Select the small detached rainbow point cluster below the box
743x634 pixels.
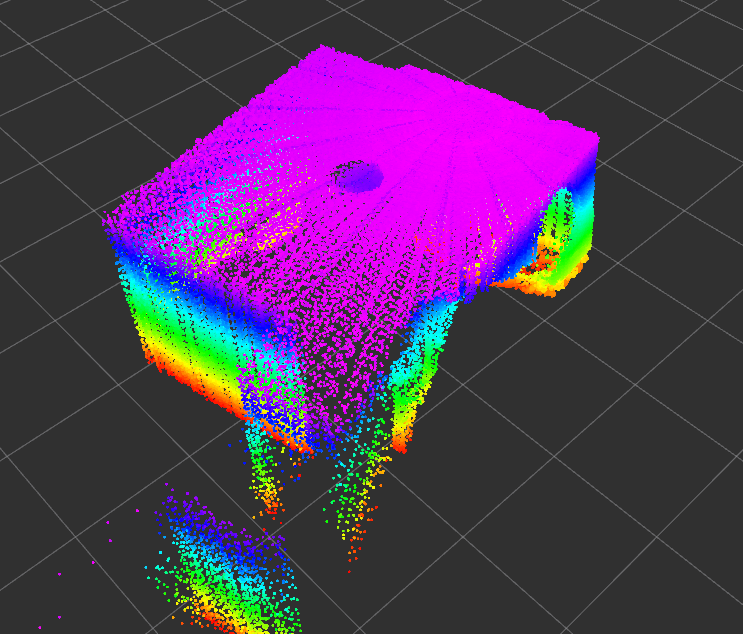pyautogui.click(x=224, y=560)
